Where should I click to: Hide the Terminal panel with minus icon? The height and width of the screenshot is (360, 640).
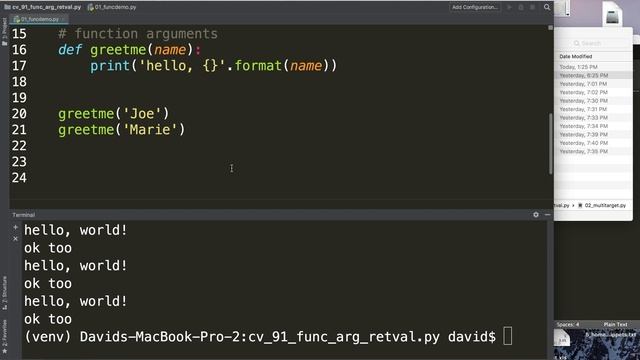(547, 215)
